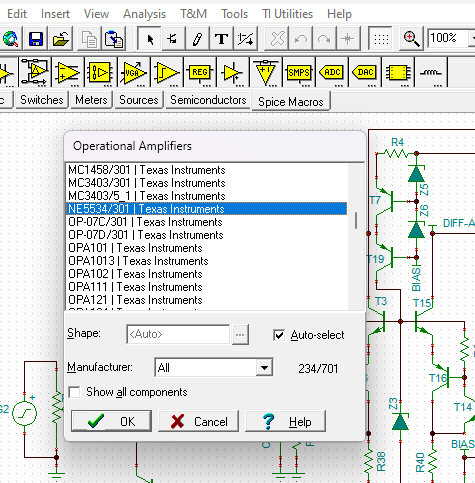Insert the IC chip package component
The width and height of the screenshot is (475, 483).
(x=398, y=72)
